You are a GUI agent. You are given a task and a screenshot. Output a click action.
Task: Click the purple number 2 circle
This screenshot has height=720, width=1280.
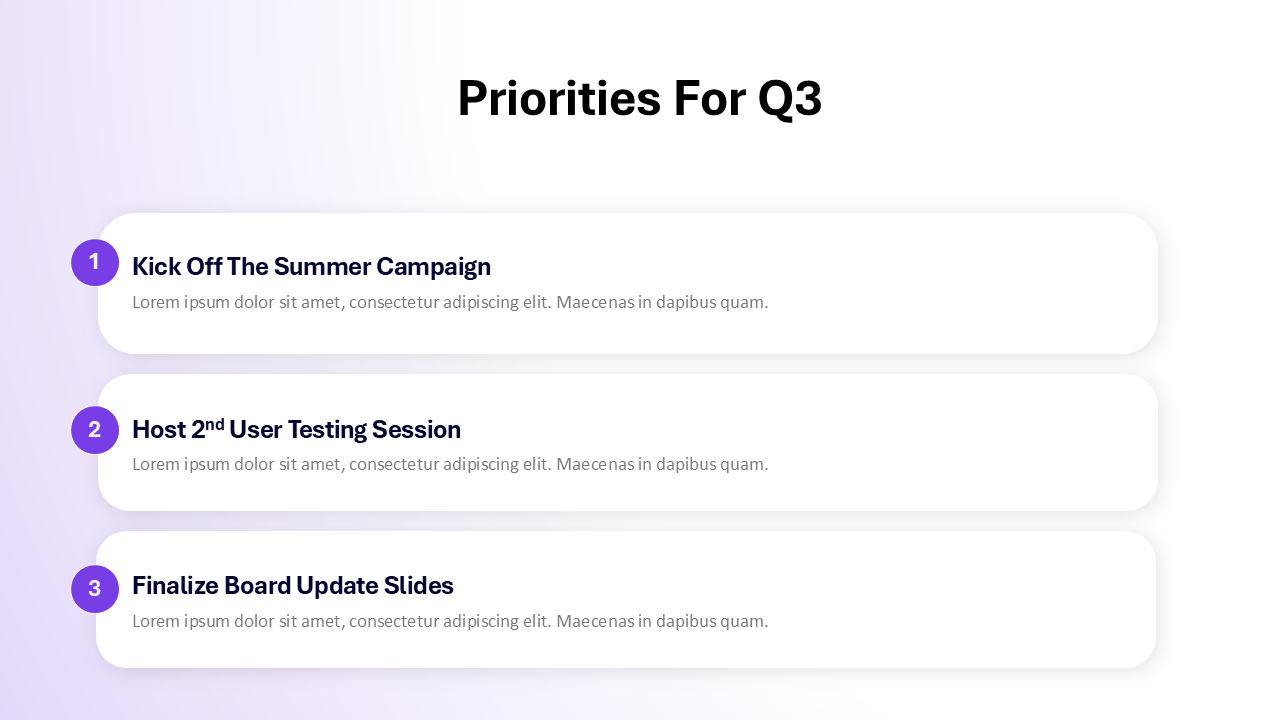tap(95, 430)
